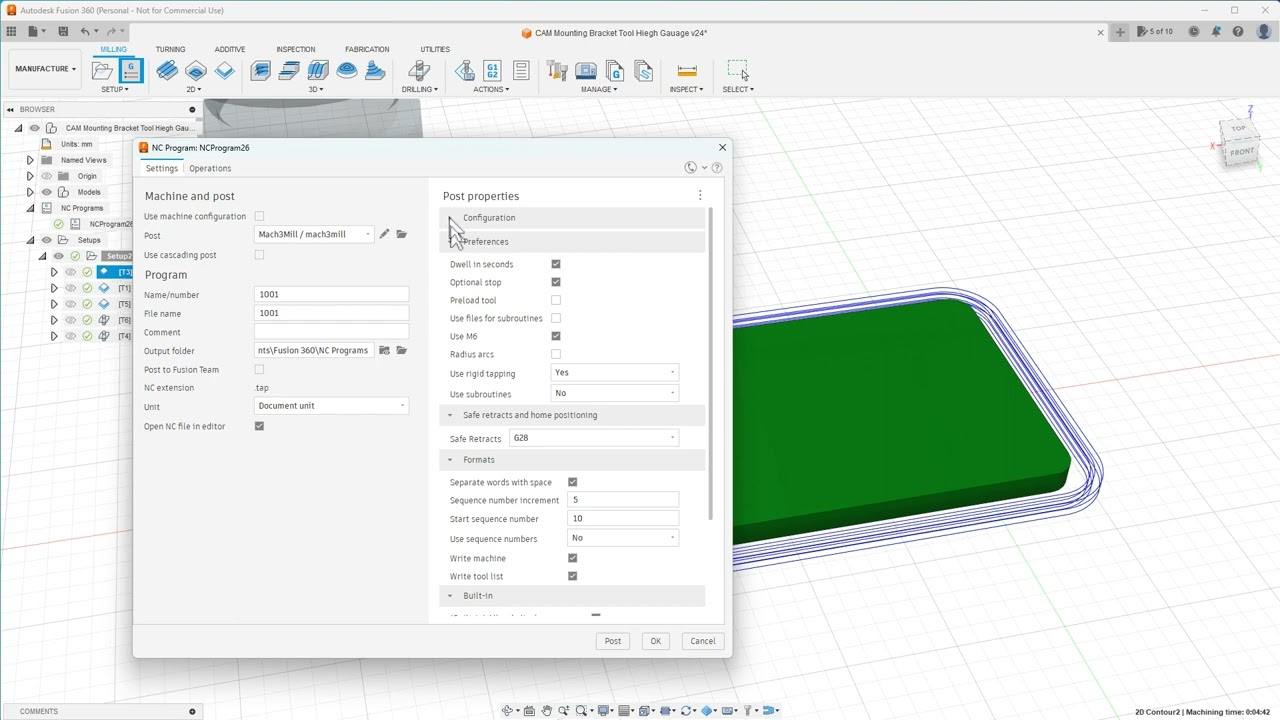Open the Use sequence numbers dropdown
This screenshot has height=720, width=1280.
(623, 538)
